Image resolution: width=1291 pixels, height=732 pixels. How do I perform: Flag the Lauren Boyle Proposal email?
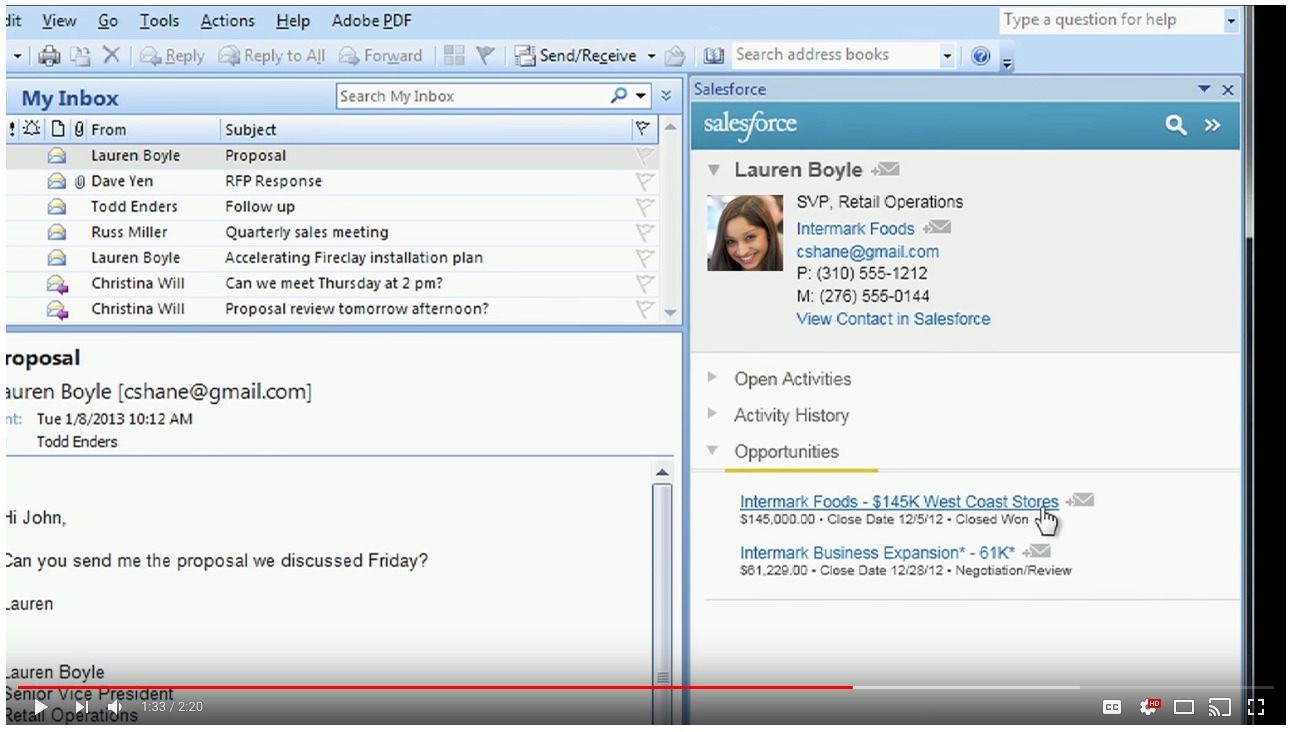[x=646, y=156]
